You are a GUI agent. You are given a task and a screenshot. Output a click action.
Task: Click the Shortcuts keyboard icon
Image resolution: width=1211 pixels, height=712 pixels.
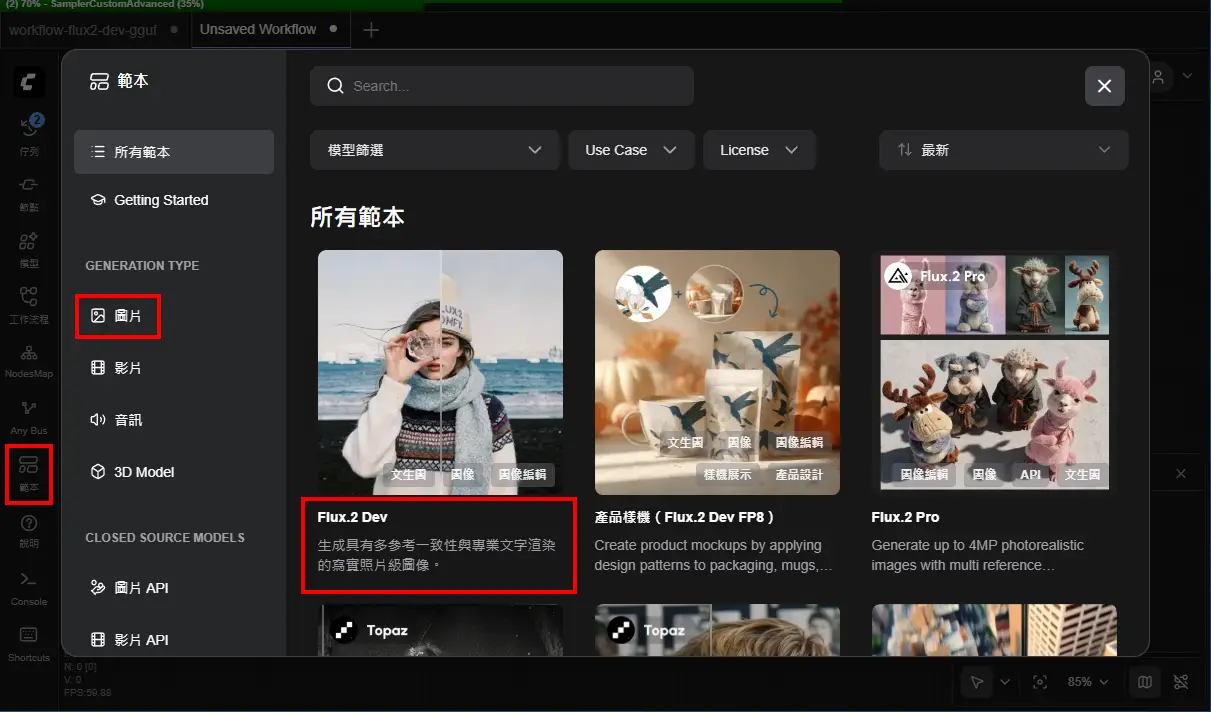(29, 642)
